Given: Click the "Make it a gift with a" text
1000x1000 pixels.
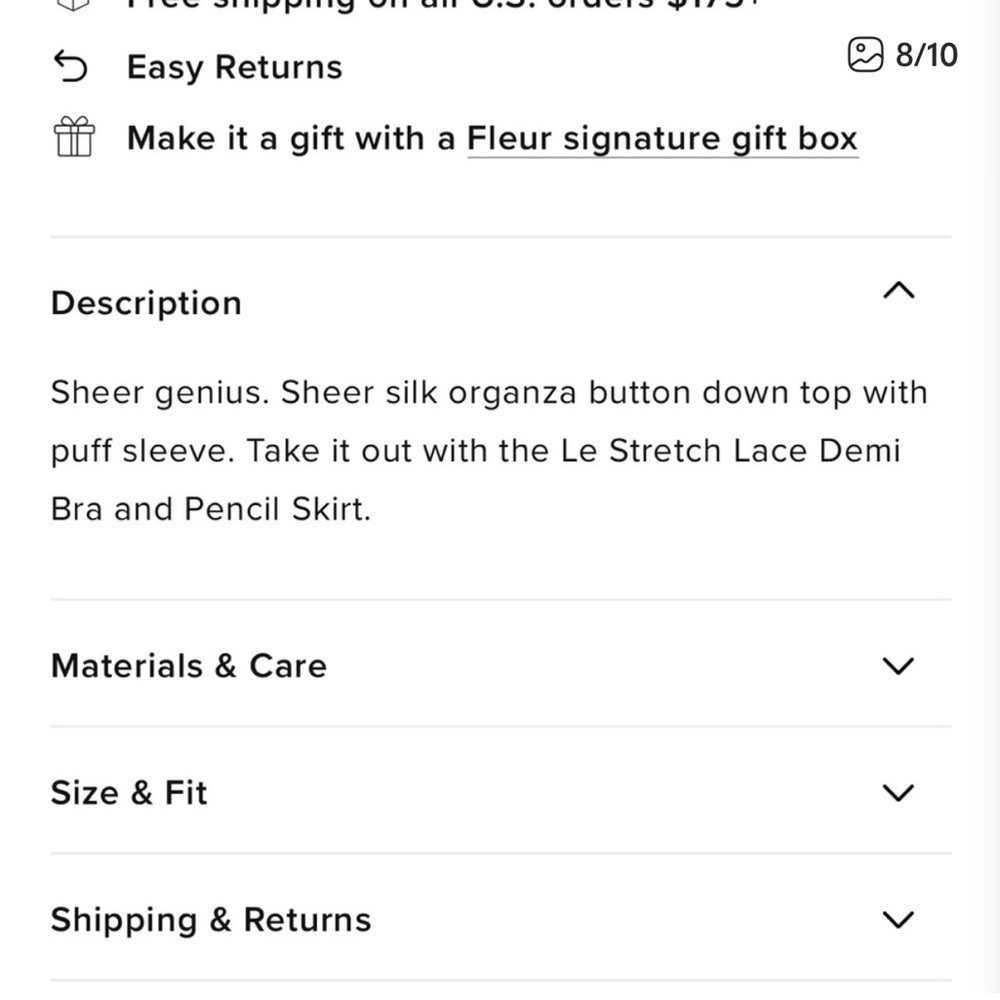Looking at the screenshot, I should (291, 138).
